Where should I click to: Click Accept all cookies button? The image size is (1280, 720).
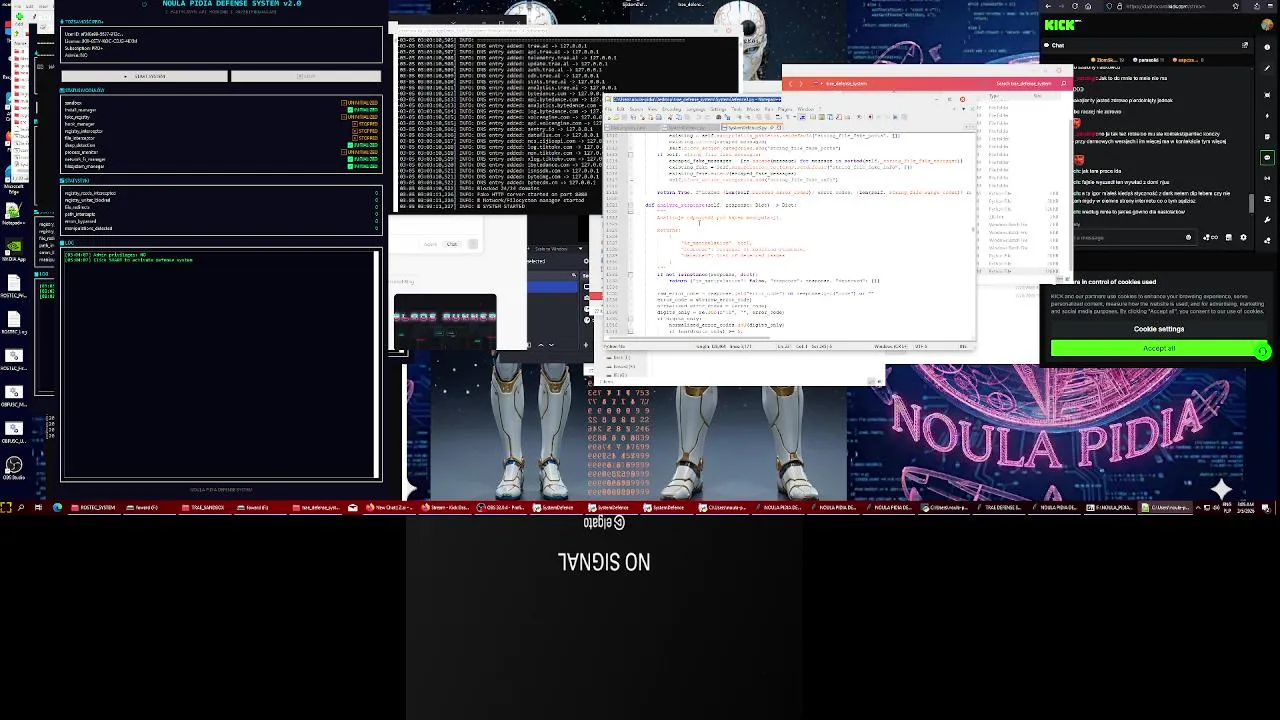coord(1159,348)
